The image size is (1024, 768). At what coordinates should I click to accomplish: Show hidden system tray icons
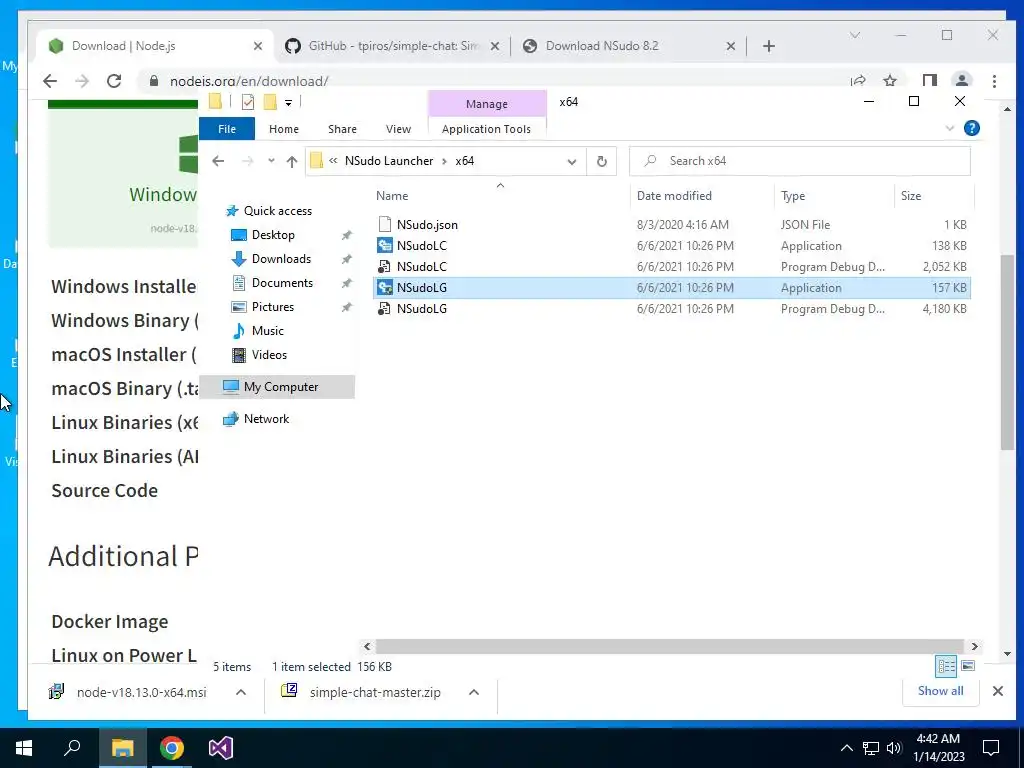click(x=846, y=748)
